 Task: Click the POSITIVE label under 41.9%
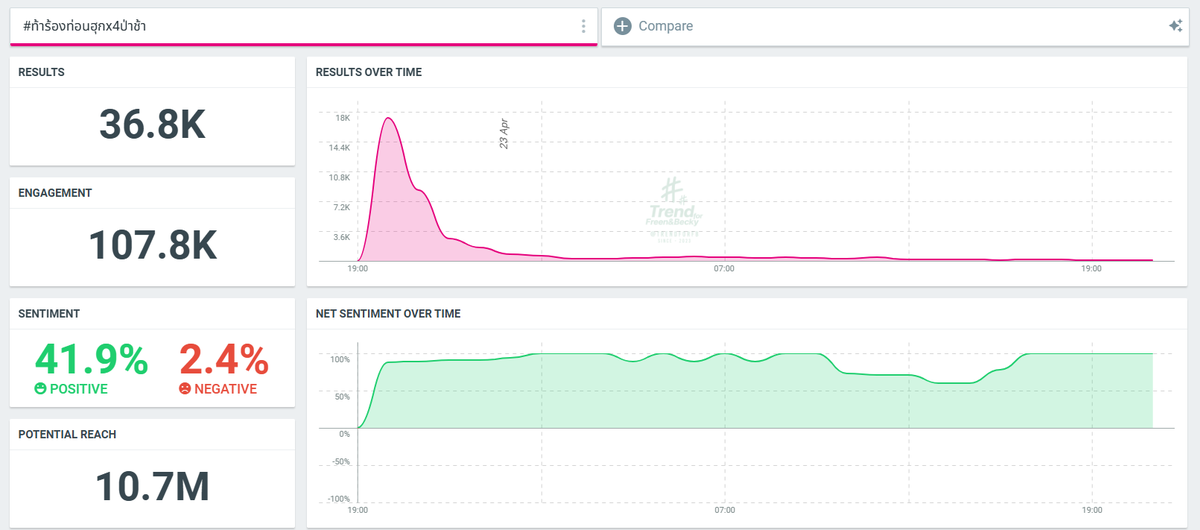tap(78, 389)
